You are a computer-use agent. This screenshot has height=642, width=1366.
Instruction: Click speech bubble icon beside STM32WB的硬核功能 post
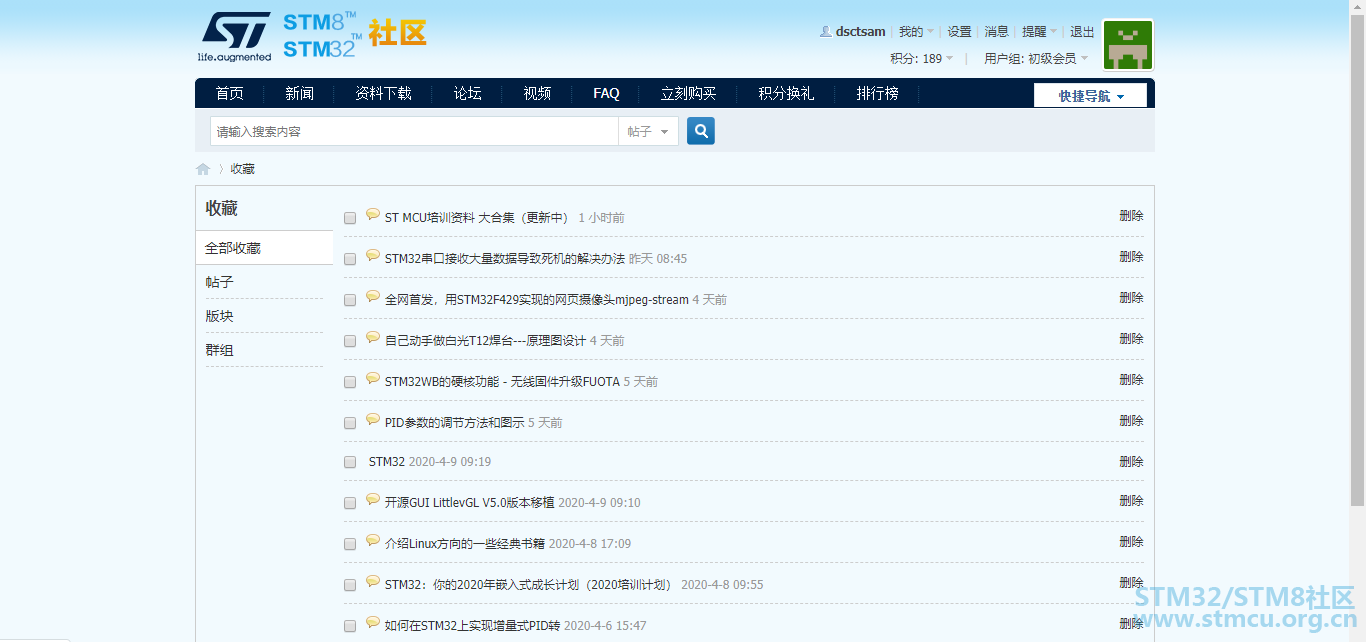point(373,378)
